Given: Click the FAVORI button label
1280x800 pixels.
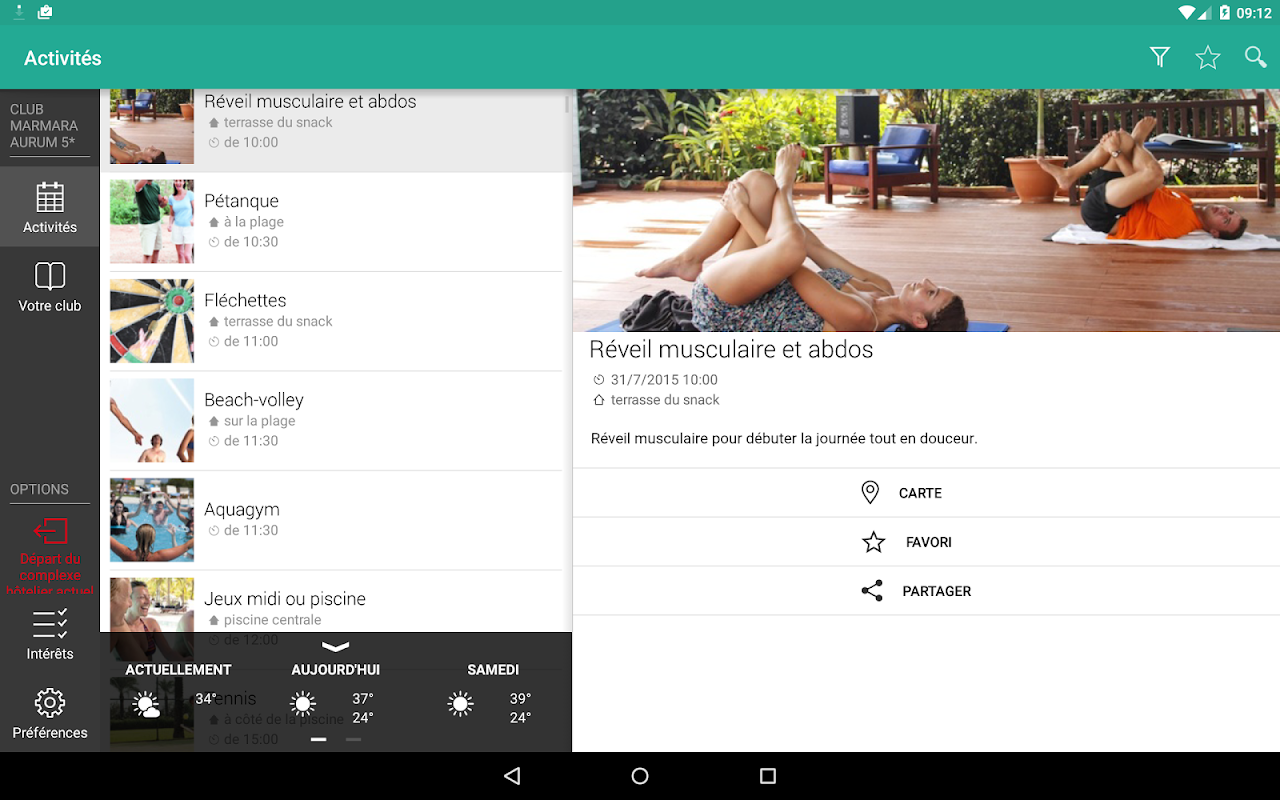Looking at the screenshot, I should (x=928, y=542).
